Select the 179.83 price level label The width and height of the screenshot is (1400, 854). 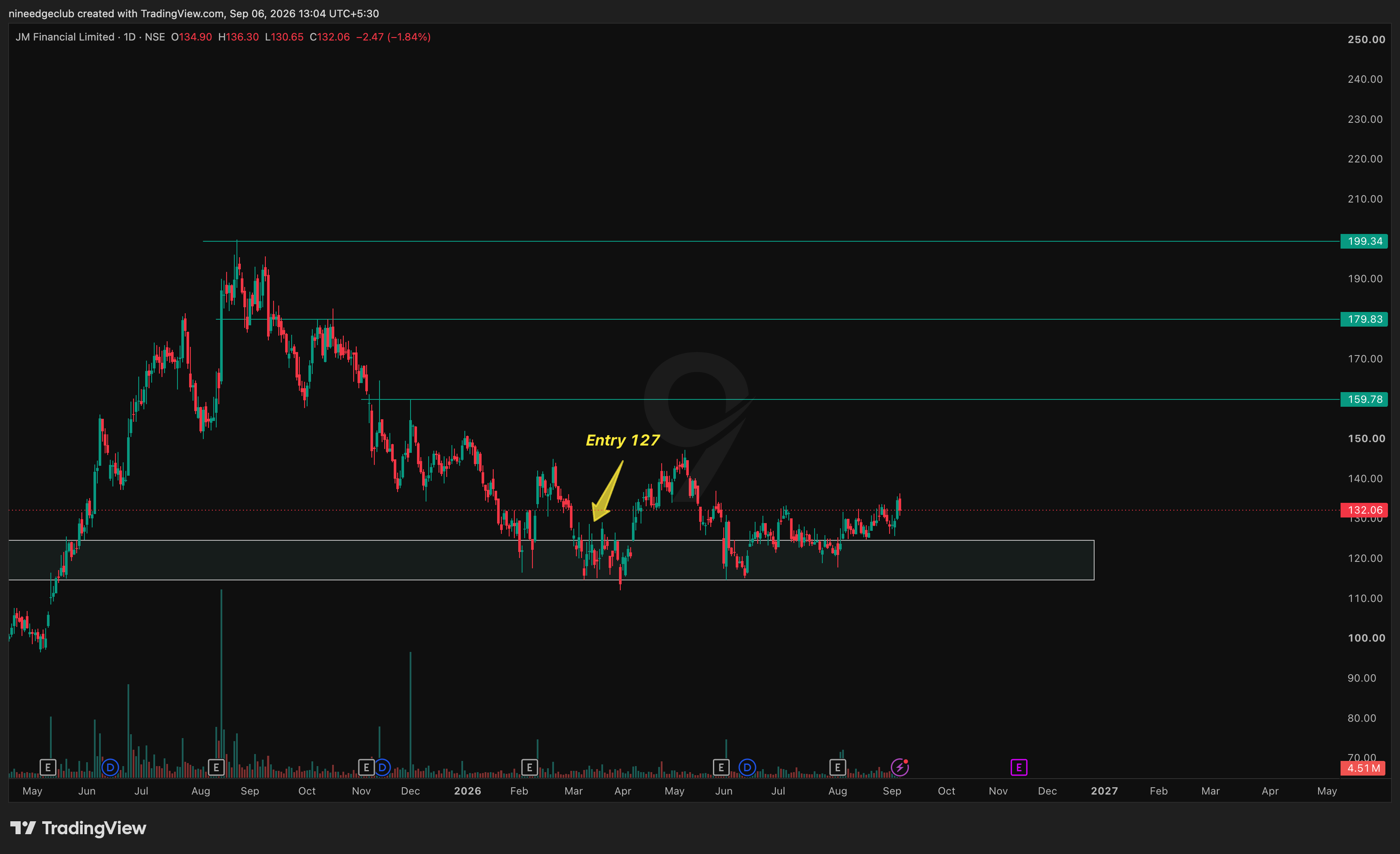(x=1364, y=319)
